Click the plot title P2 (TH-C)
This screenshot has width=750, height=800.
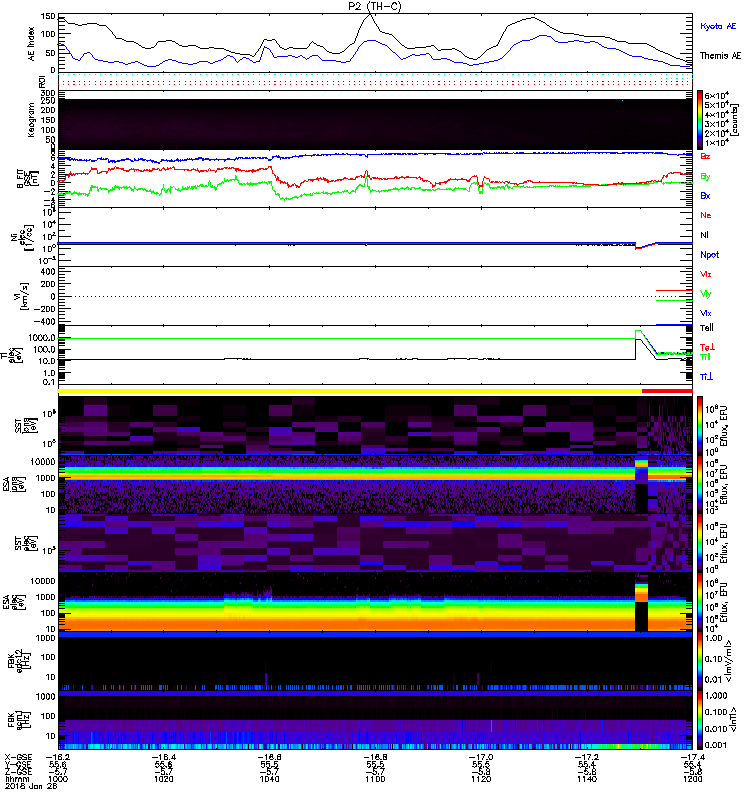click(374, 6)
